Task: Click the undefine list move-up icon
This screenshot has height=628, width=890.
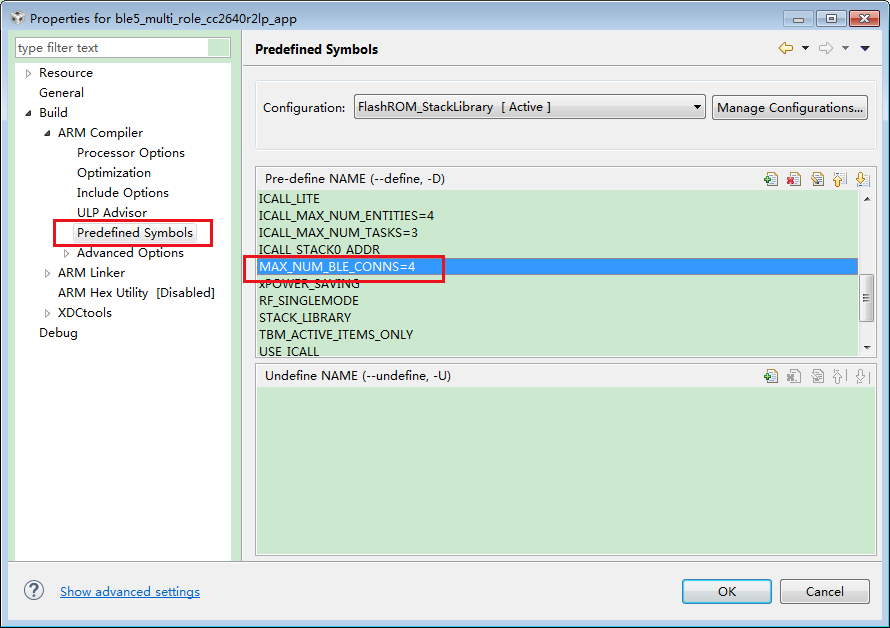Action: 839,376
